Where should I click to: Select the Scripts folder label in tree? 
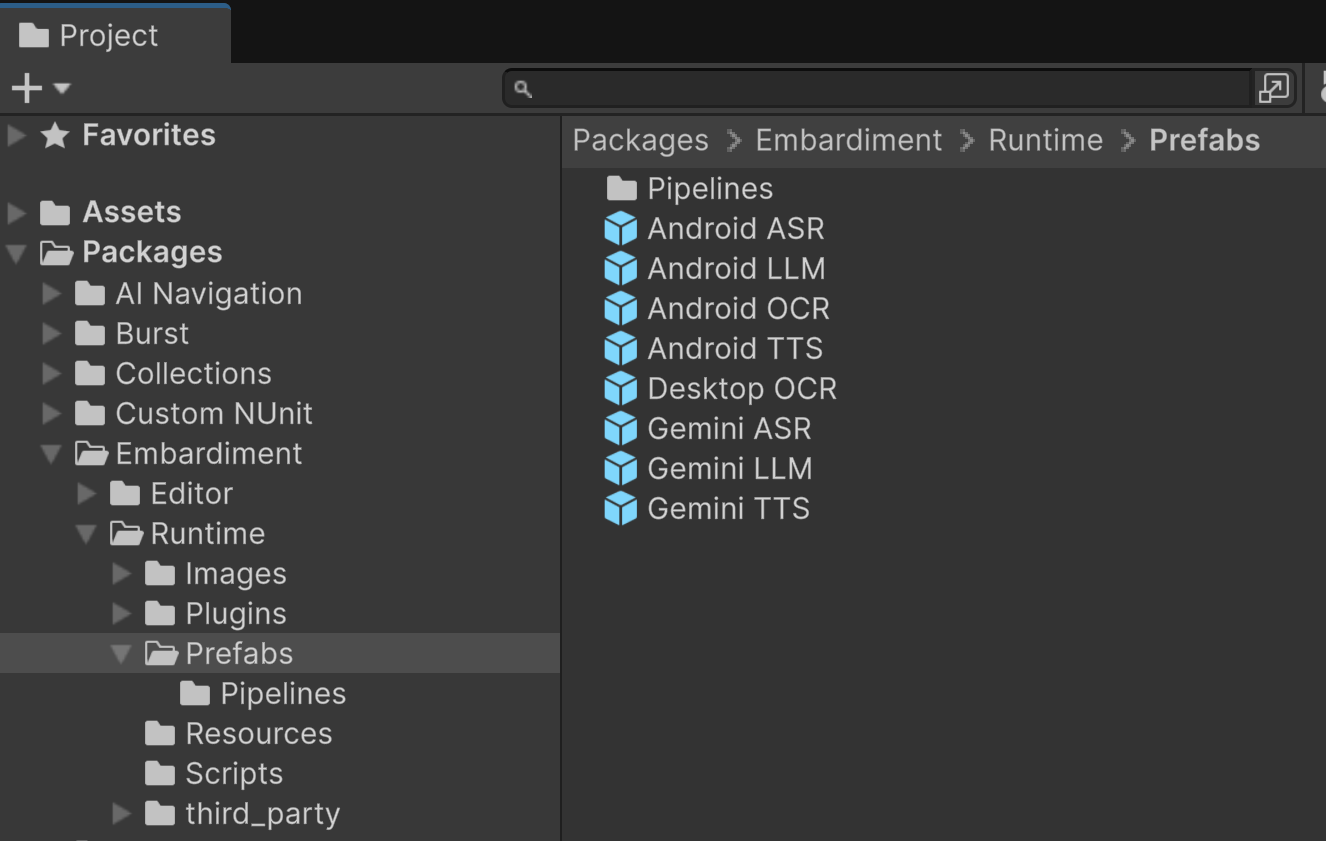point(234,774)
